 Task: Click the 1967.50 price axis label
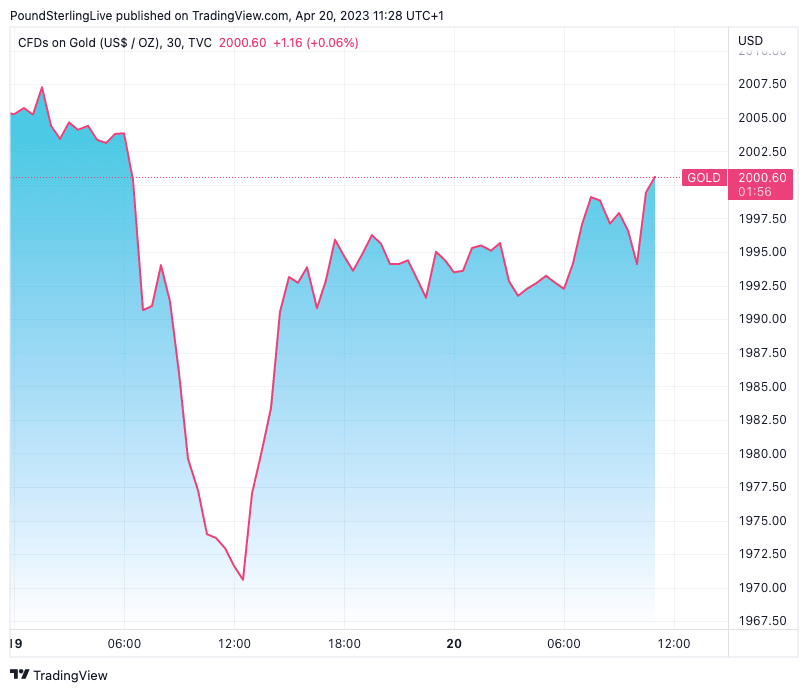pos(761,621)
